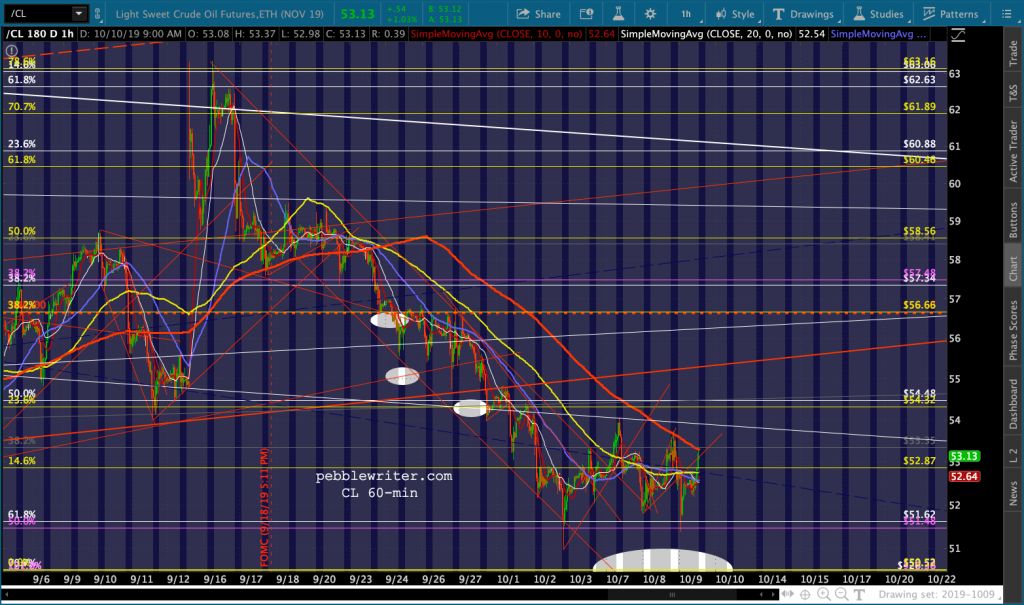Click the symbol link chain icon

tap(98, 14)
